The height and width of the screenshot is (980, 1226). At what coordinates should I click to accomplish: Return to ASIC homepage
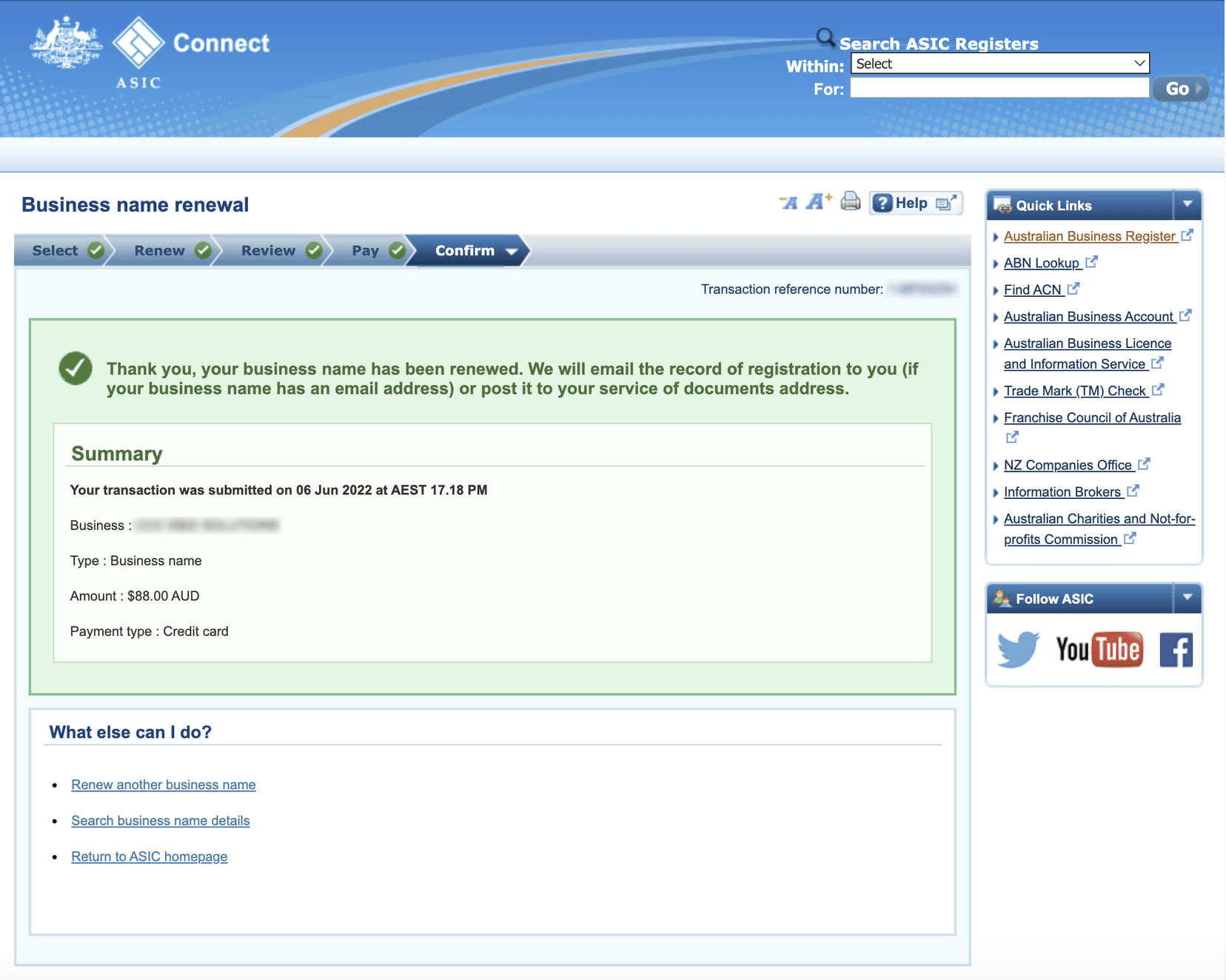coord(150,856)
